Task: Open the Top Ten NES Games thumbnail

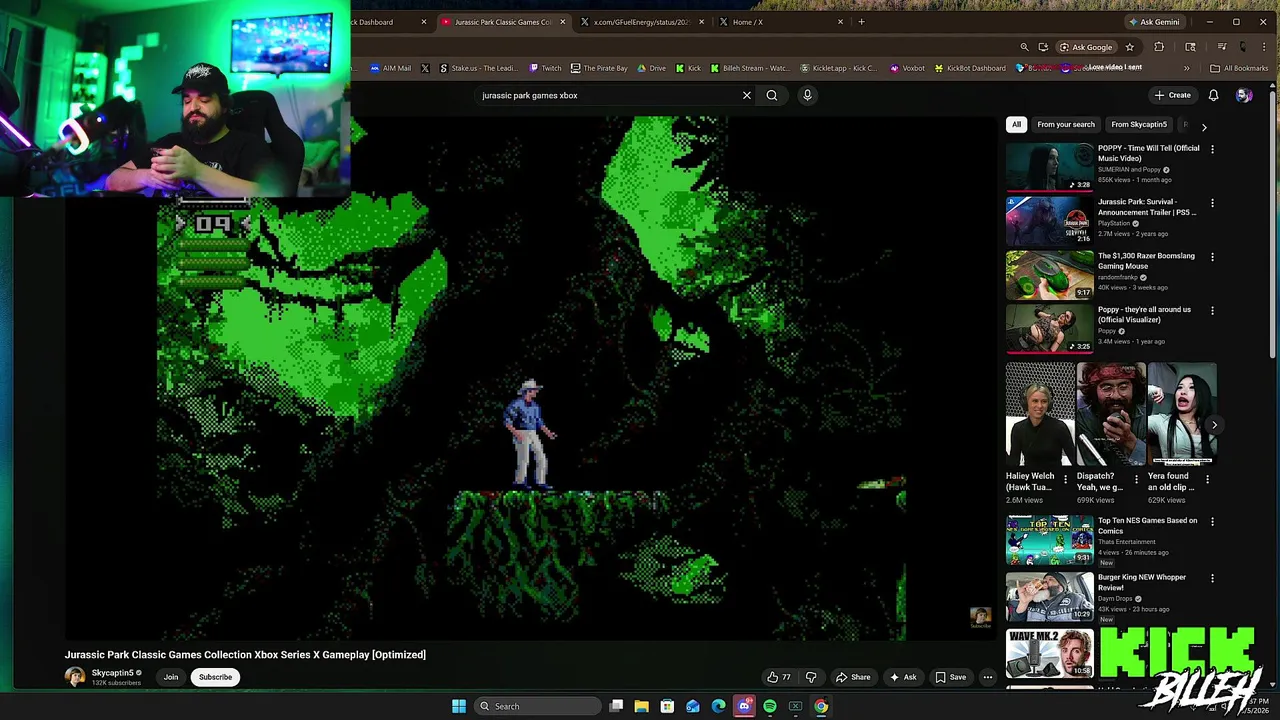Action: (x=1050, y=540)
